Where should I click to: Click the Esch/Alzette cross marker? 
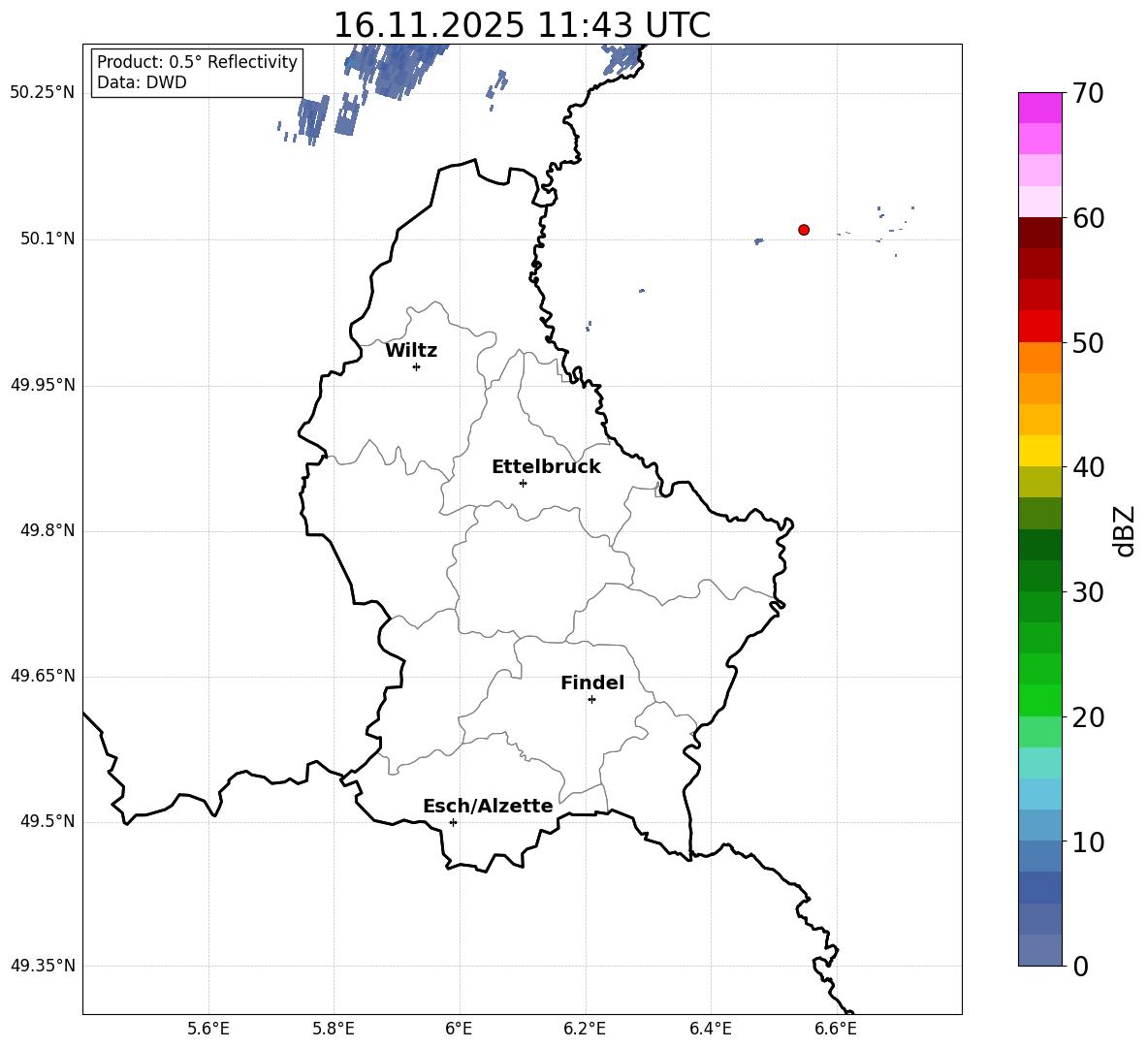point(453,822)
